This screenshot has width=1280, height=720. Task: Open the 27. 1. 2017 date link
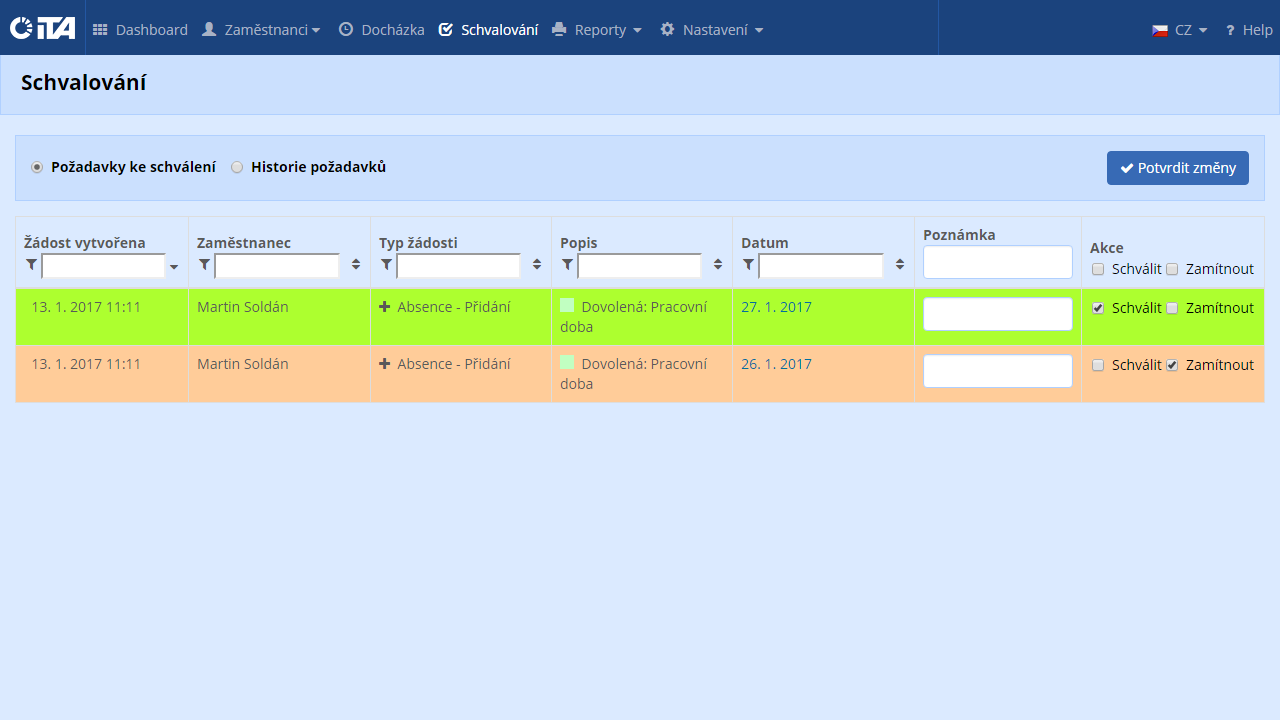tap(776, 307)
